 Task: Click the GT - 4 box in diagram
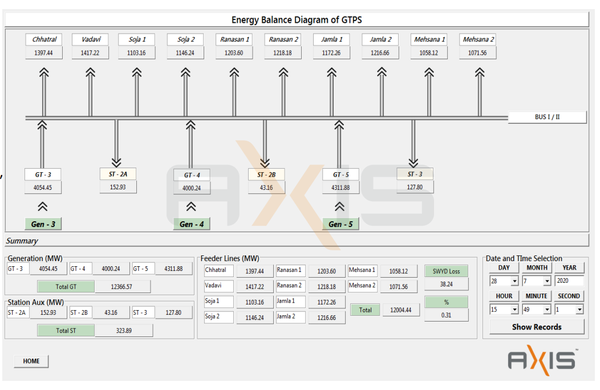(192, 175)
